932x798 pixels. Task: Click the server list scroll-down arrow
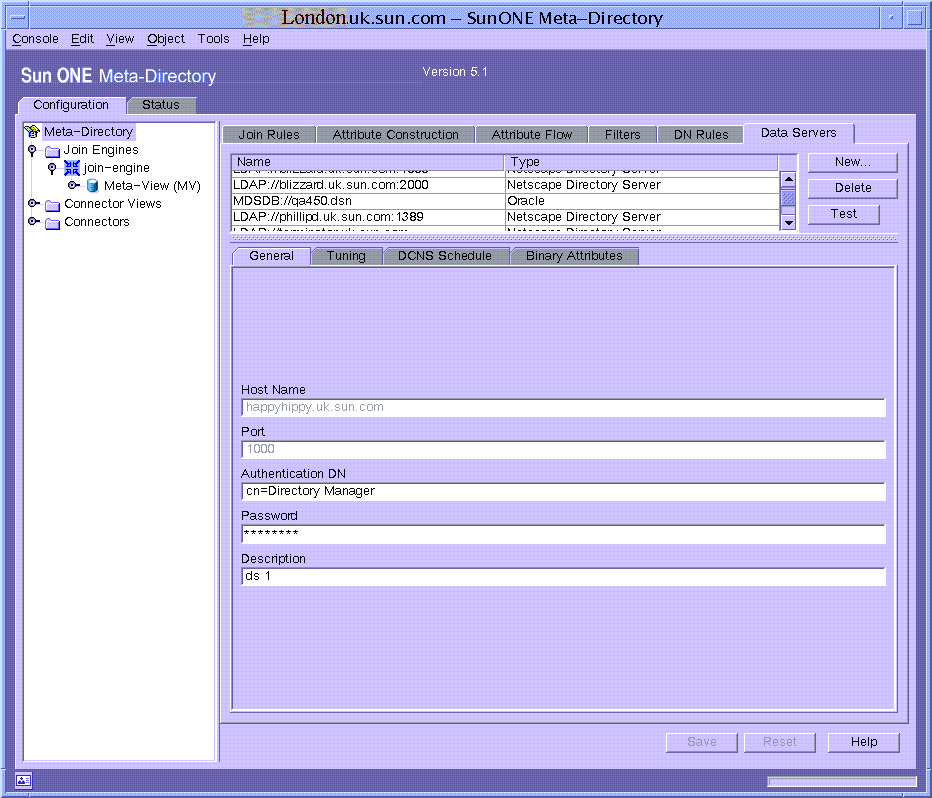click(788, 223)
